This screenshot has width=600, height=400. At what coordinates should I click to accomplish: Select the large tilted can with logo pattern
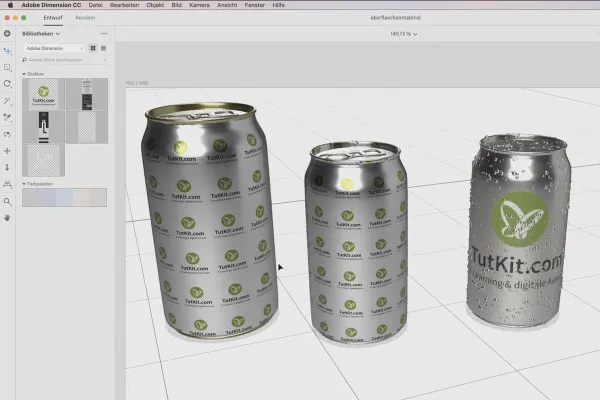pos(210,220)
